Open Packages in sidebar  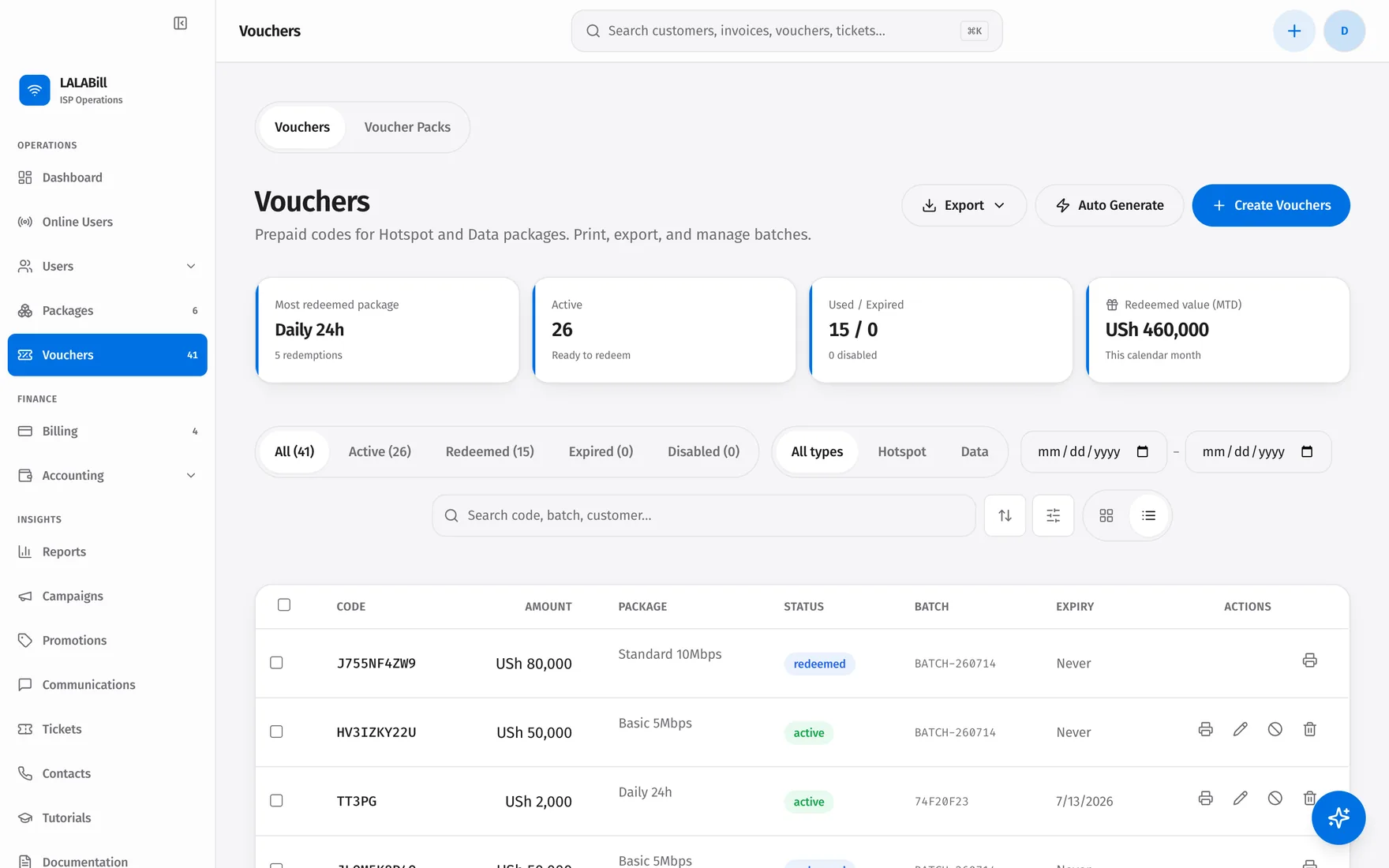[x=107, y=311]
